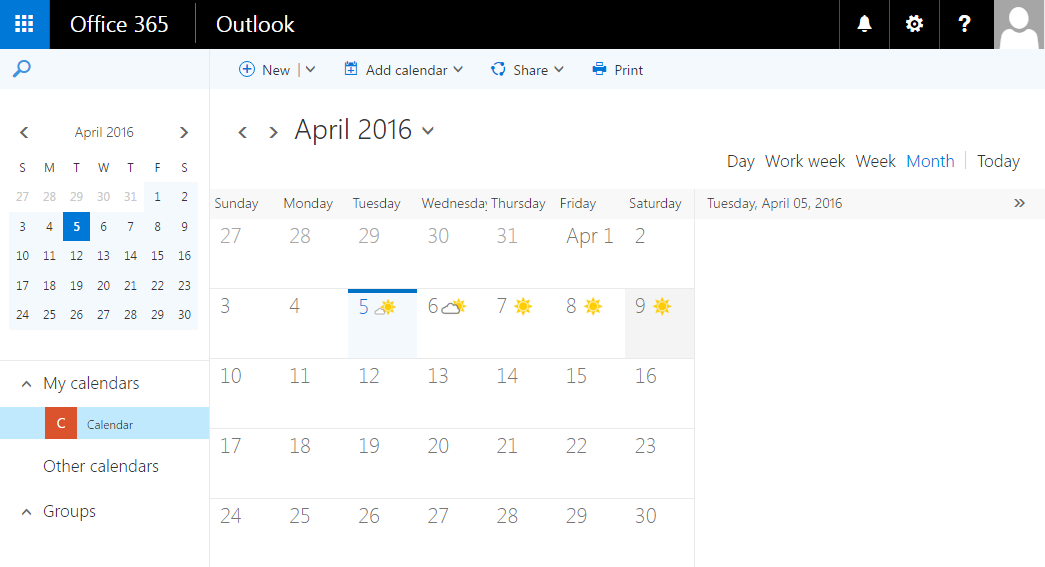Open the help question mark menu

tap(964, 24)
